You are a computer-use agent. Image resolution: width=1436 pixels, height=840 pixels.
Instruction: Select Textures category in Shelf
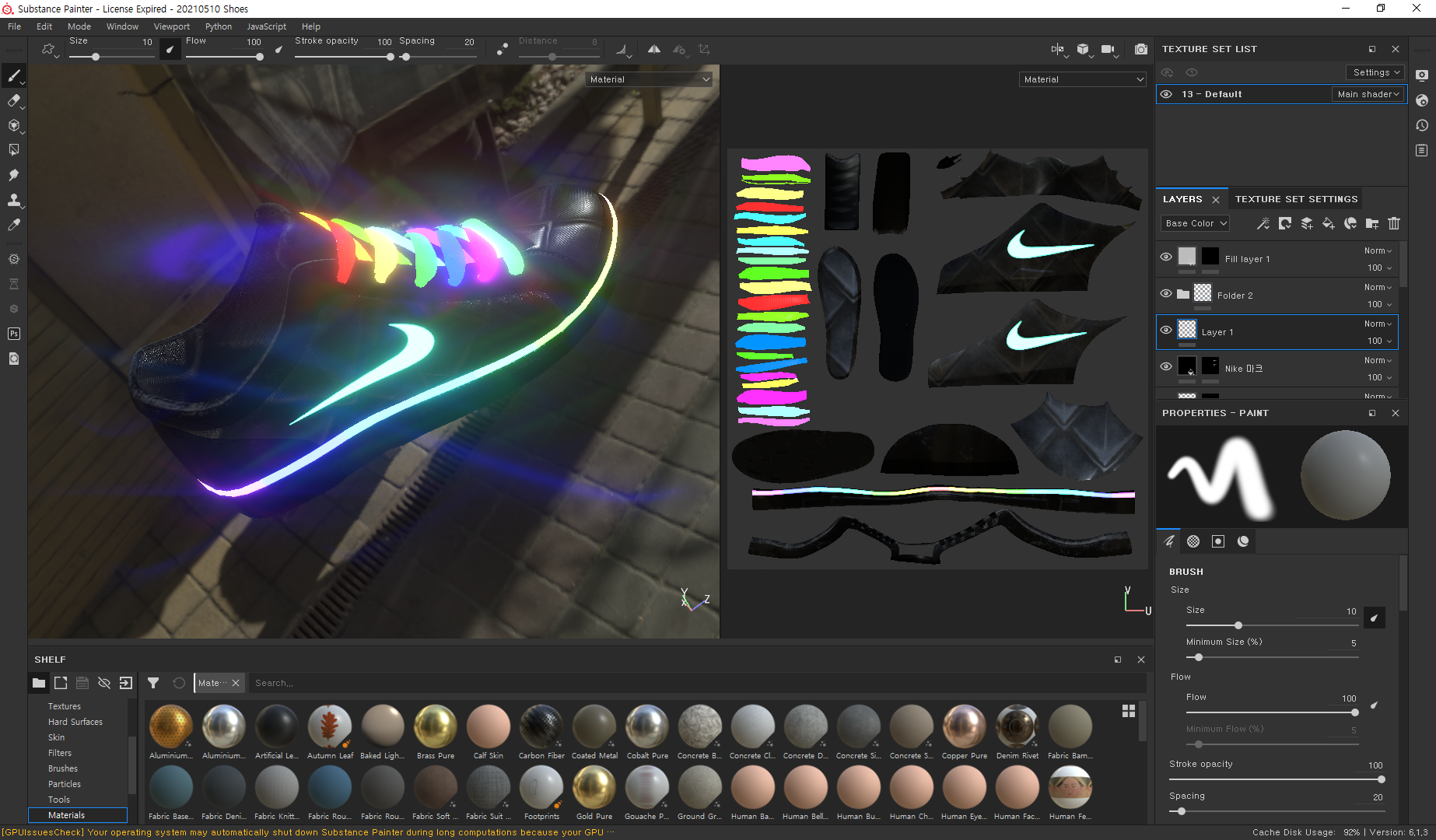65,706
